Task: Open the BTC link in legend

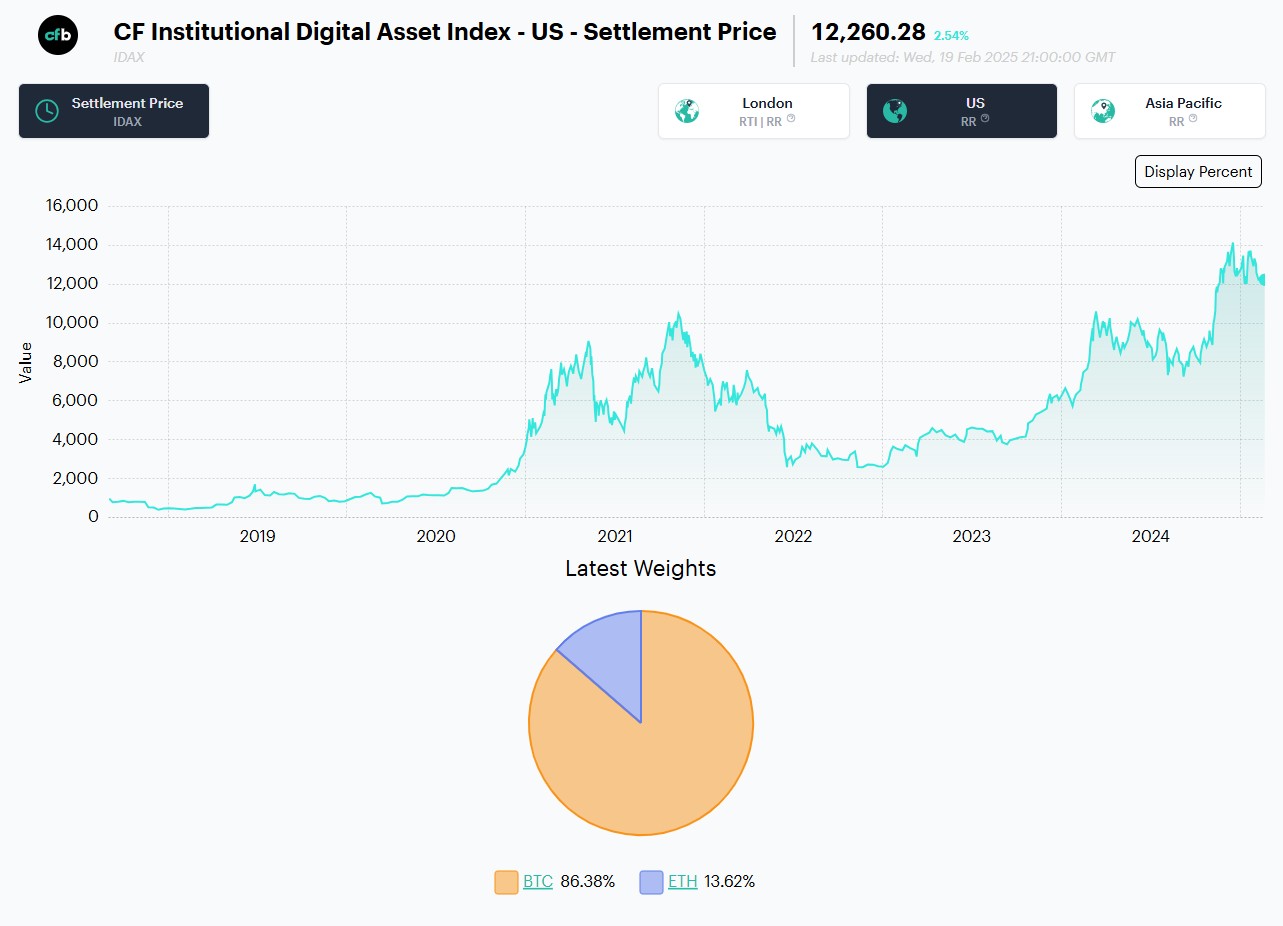Action: click(x=538, y=882)
